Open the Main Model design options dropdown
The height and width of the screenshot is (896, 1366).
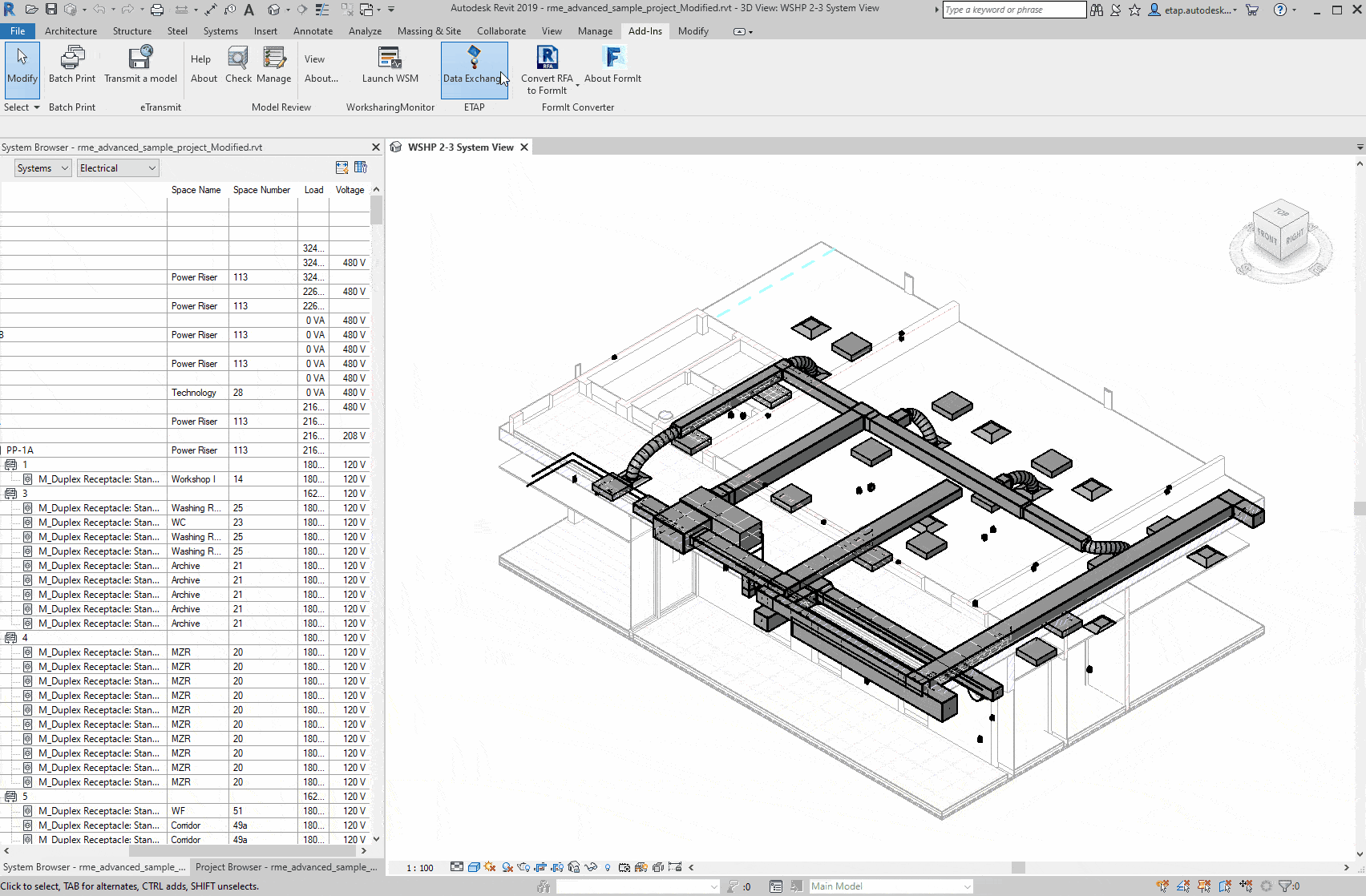tap(890, 886)
